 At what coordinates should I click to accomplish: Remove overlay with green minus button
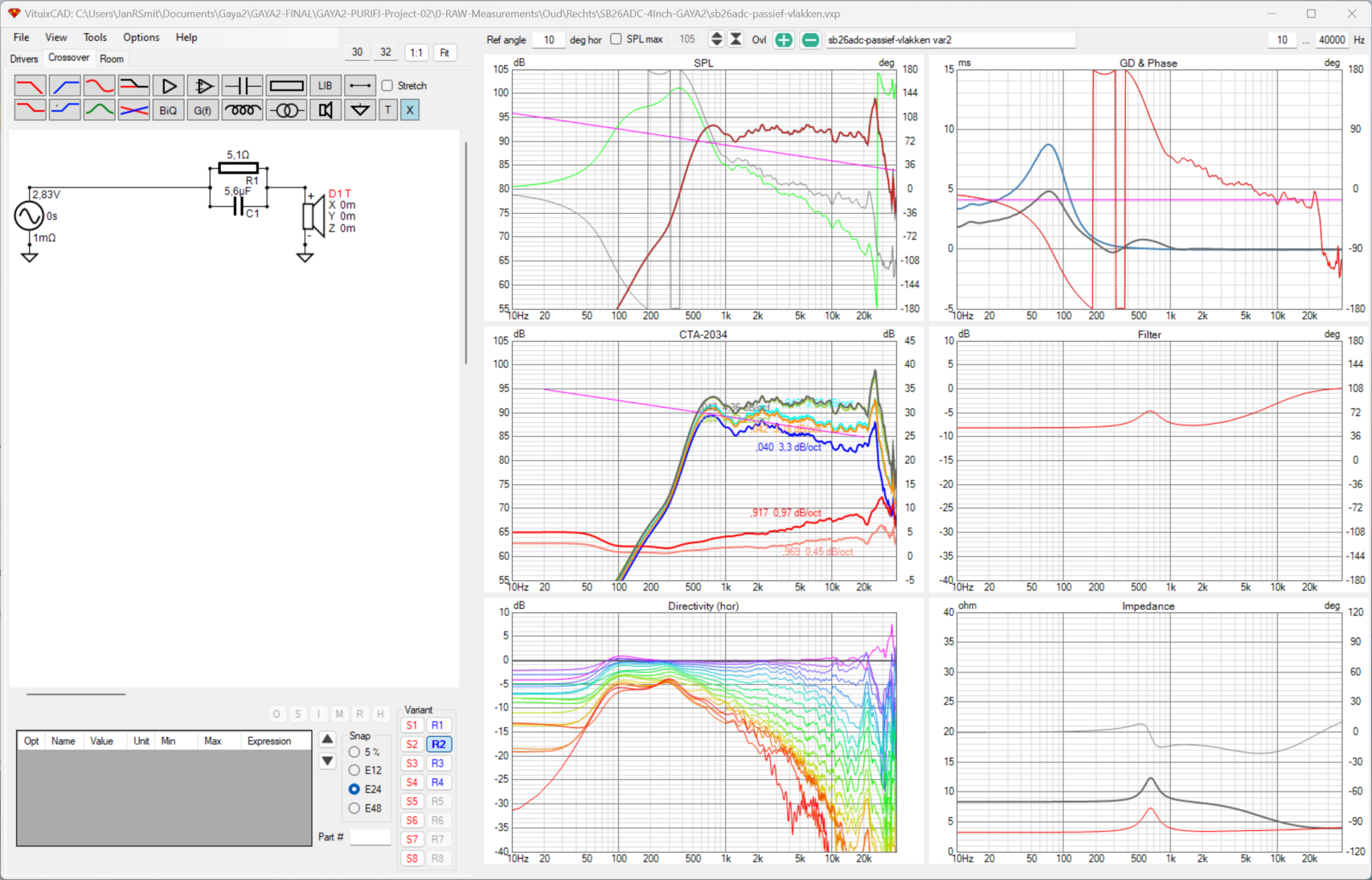810,40
